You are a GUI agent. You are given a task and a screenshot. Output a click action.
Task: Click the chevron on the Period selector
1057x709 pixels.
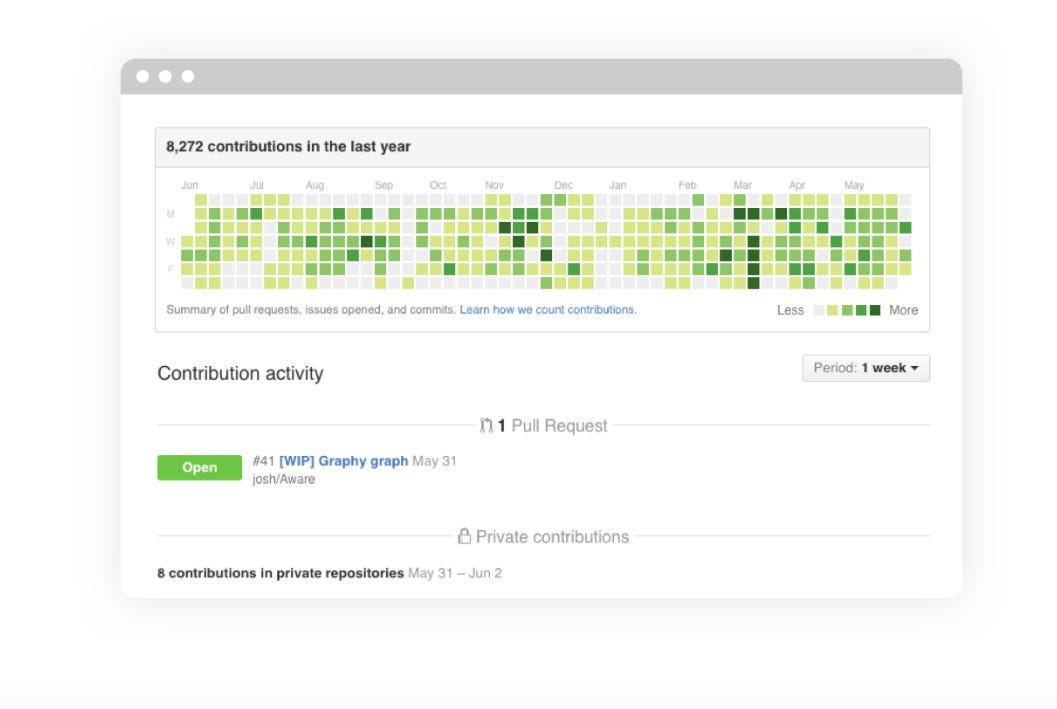tap(915, 368)
